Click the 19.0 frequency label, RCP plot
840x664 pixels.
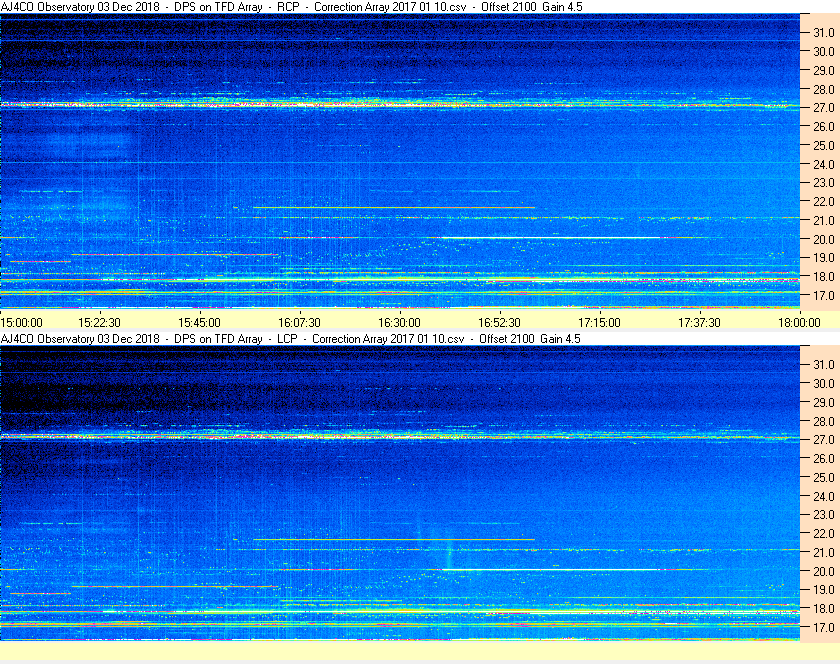point(824,258)
